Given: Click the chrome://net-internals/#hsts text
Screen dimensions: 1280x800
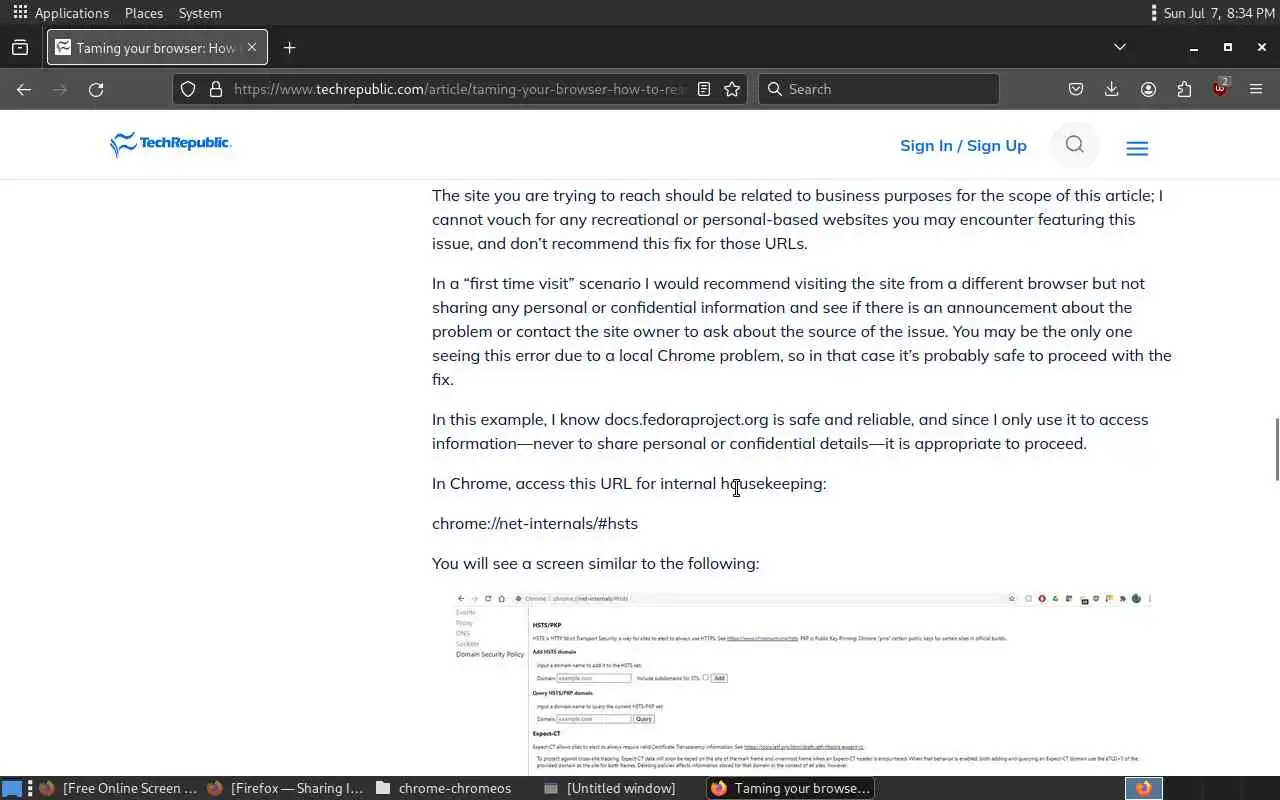Looking at the screenshot, I should coord(535,523).
